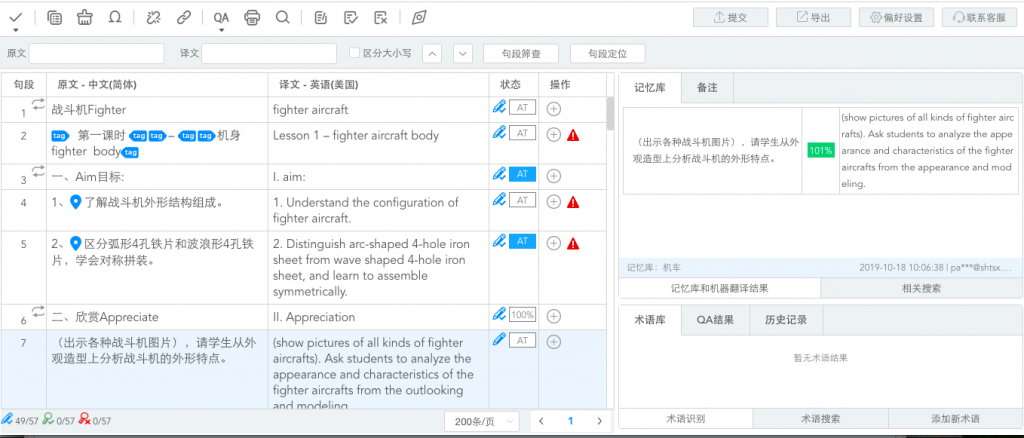
Task: Click the Omega special character icon
Action: point(115,17)
